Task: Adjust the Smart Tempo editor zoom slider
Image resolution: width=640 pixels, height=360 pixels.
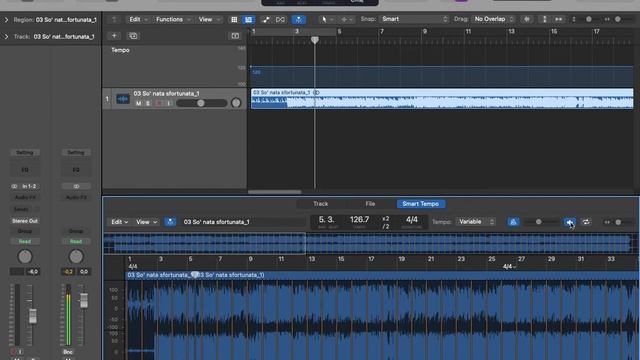Action: (x=618, y=222)
